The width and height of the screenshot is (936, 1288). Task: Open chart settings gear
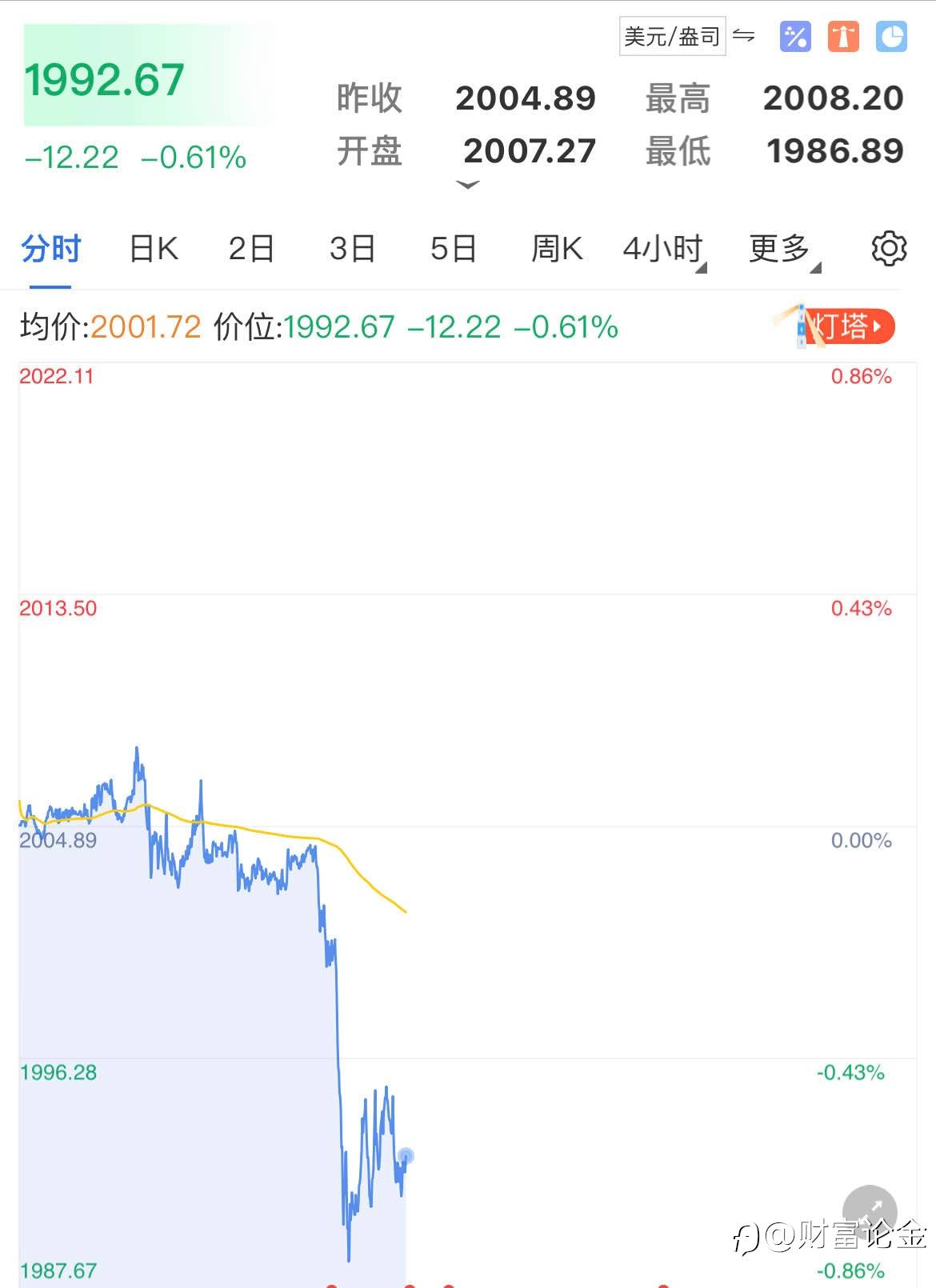(x=889, y=249)
